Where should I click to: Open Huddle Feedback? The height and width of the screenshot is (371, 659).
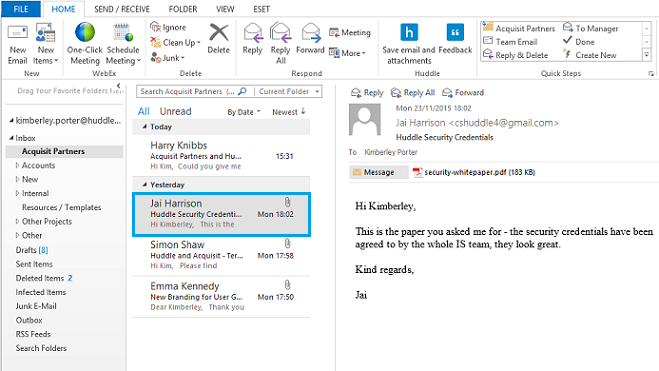tap(455, 39)
